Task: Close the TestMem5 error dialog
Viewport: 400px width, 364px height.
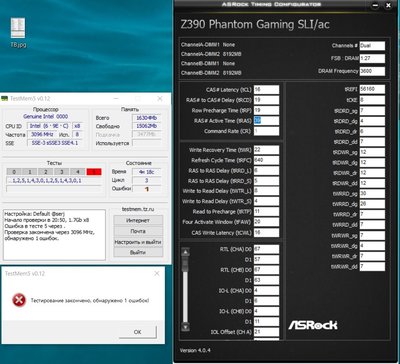Action: point(157,274)
